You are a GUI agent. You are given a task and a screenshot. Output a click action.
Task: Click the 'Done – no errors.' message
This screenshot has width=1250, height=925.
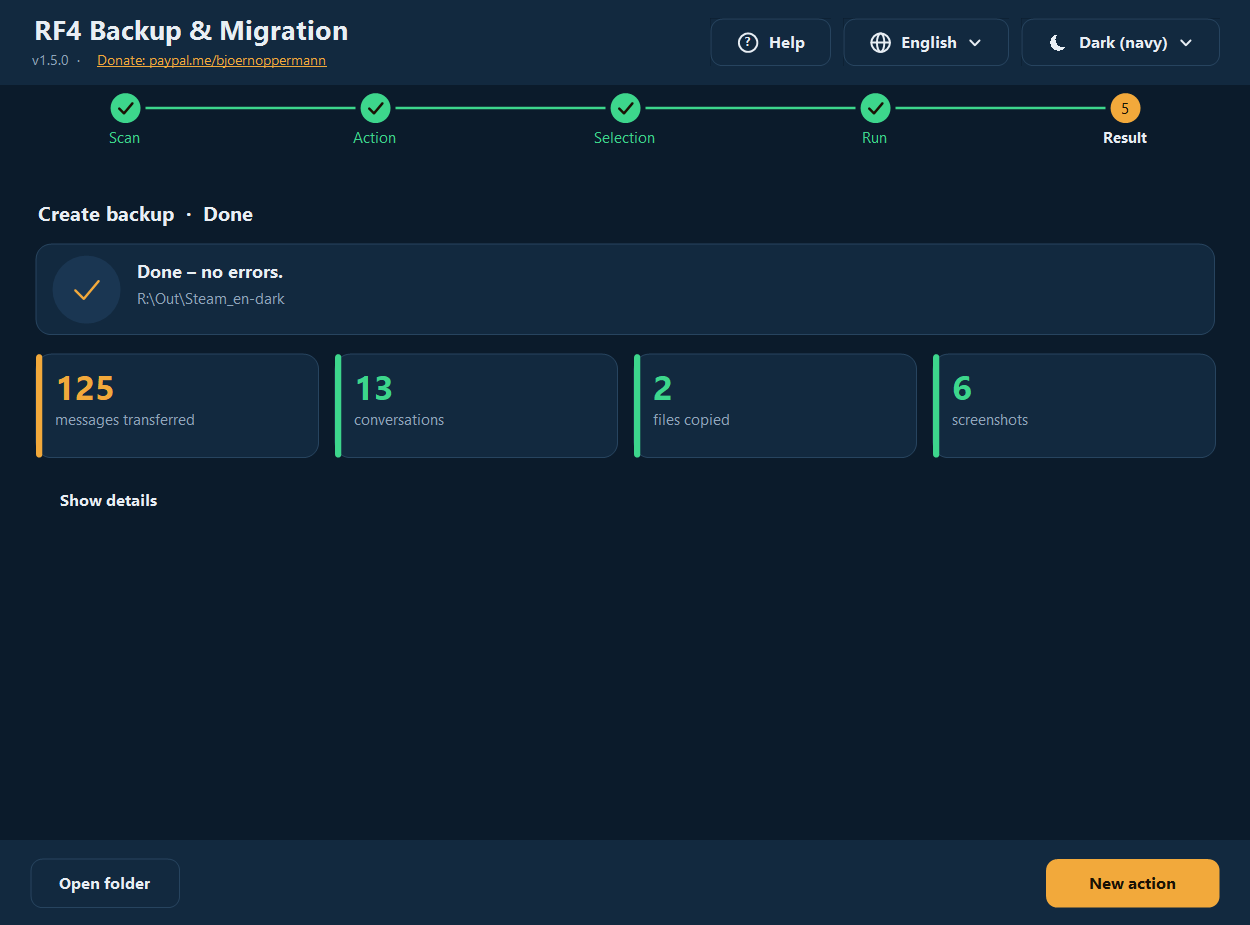(210, 272)
